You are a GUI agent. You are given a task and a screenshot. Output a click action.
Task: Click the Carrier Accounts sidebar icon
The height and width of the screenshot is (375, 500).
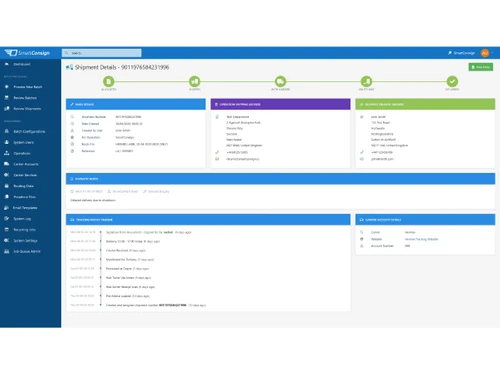pyautogui.click(x=7, y=164)
